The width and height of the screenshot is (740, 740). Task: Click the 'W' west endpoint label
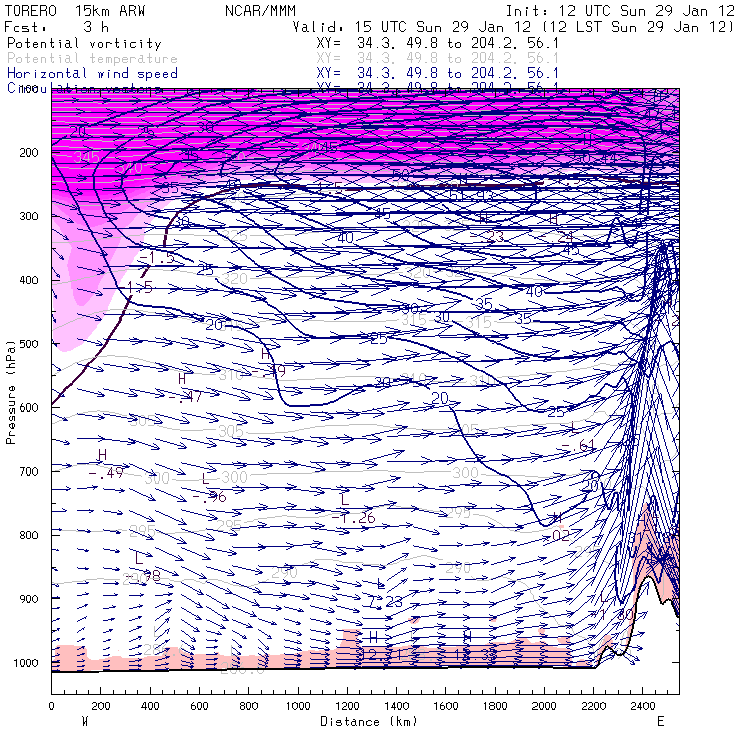[85, 721]
